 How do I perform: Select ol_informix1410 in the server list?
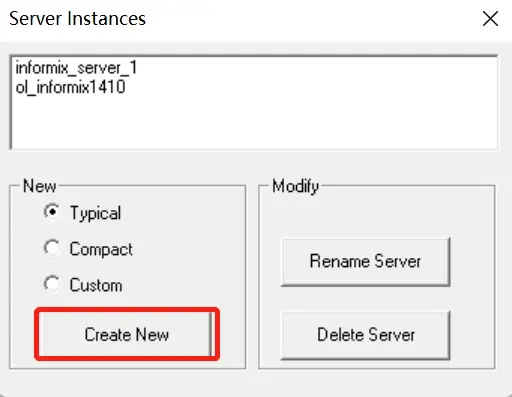(x=70, y=87)
